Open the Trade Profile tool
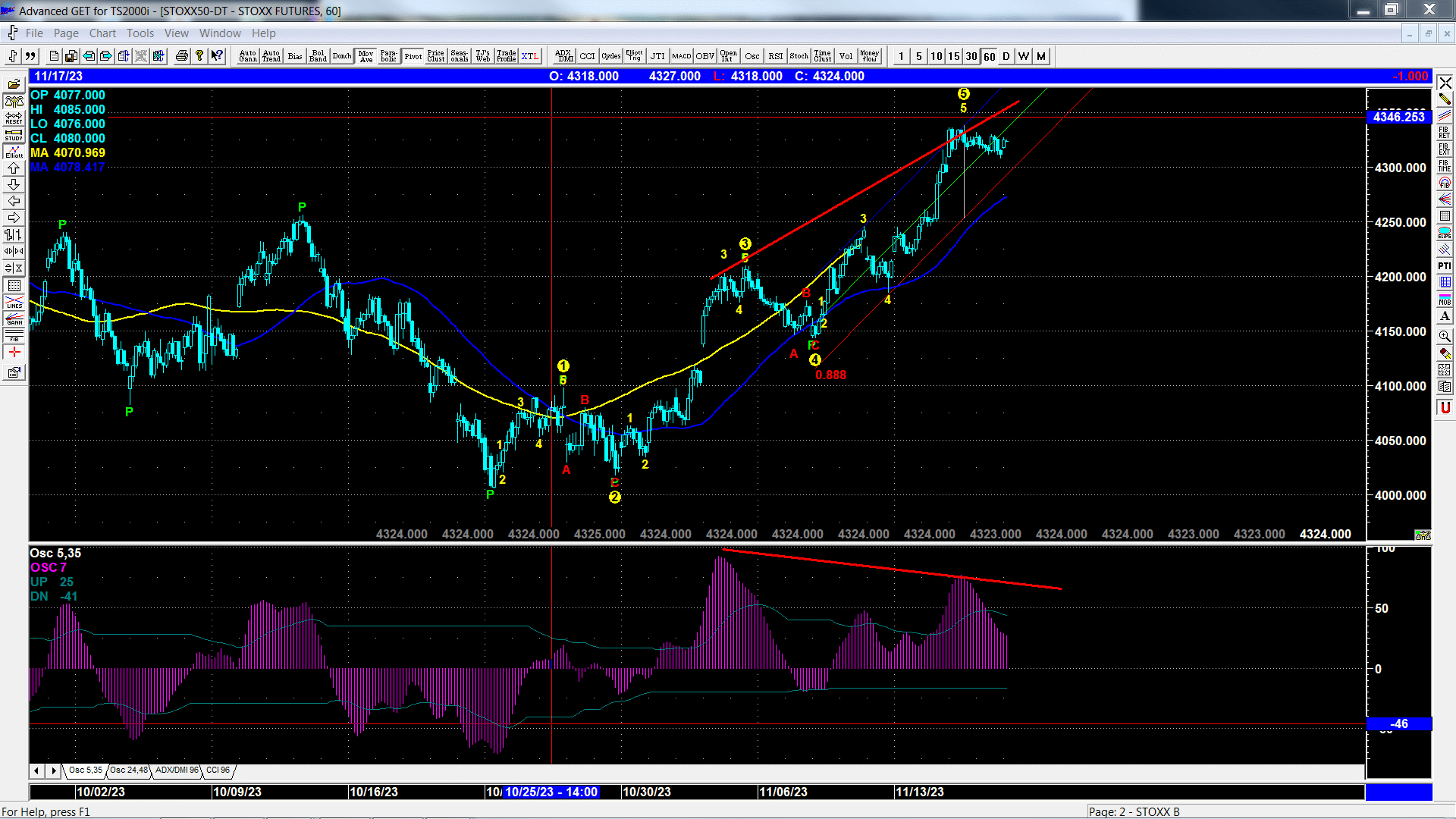This screenshot has height=819, width=1456. pos(507,56)
